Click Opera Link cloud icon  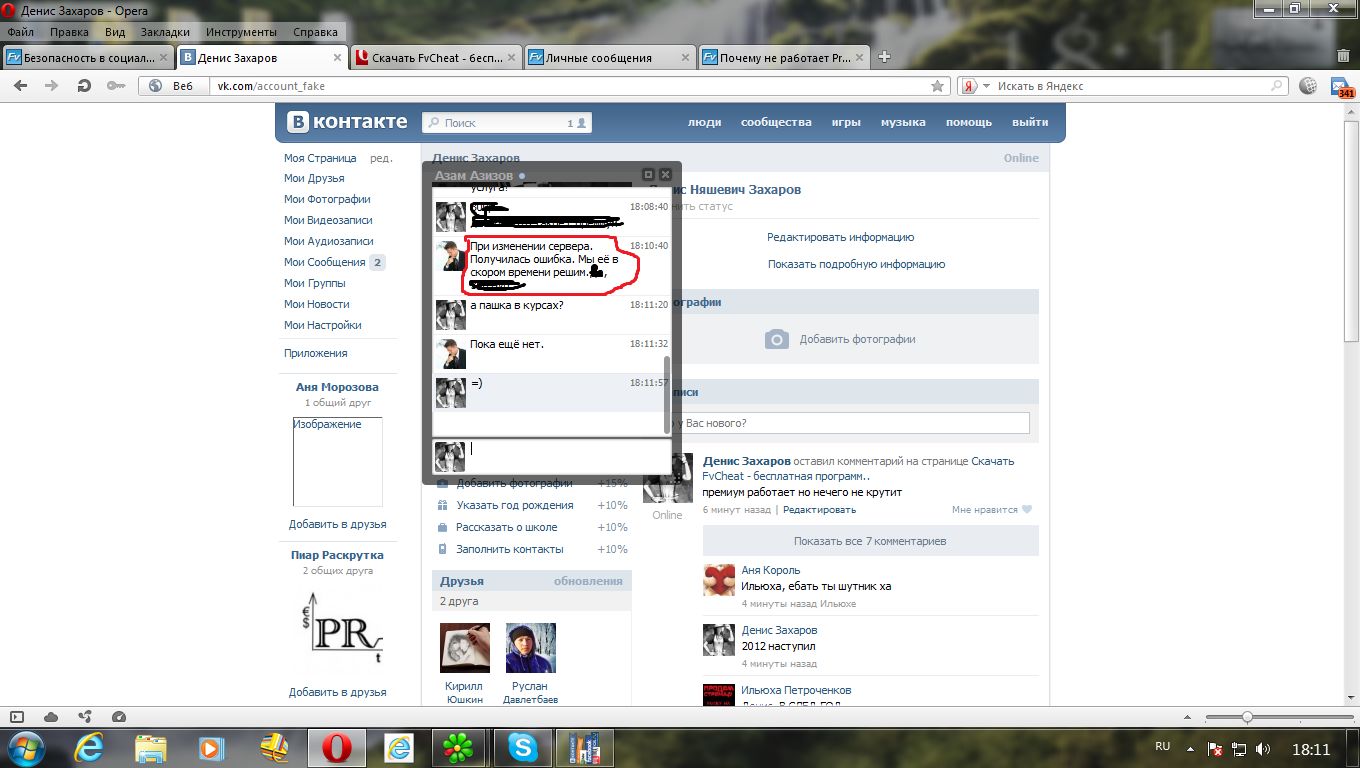click(x=51, y=717)
